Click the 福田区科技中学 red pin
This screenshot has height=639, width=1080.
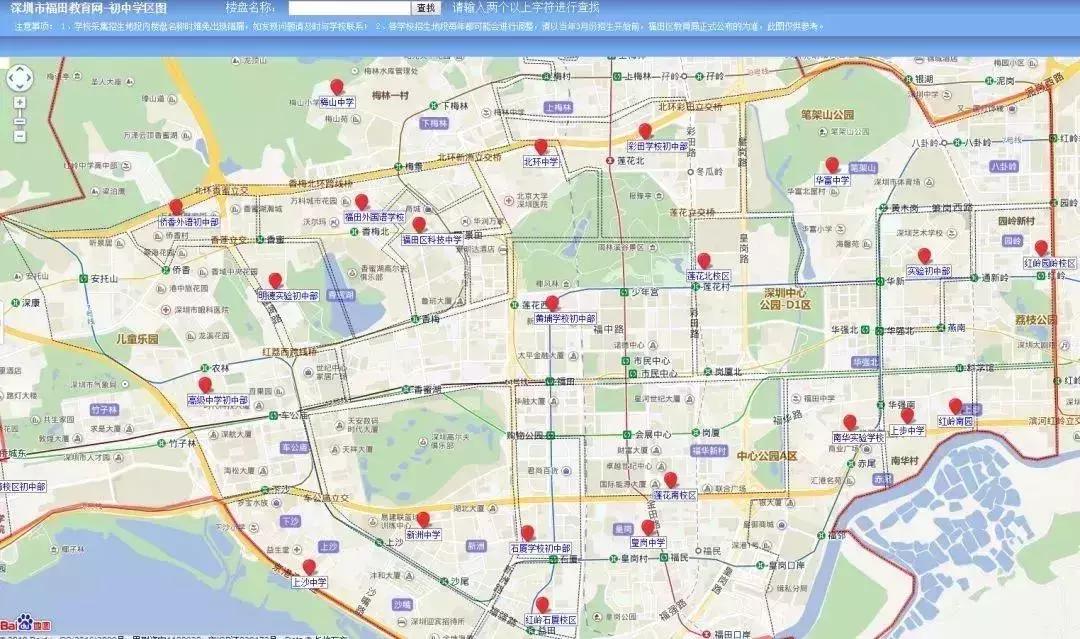click(x=419, y=224)
